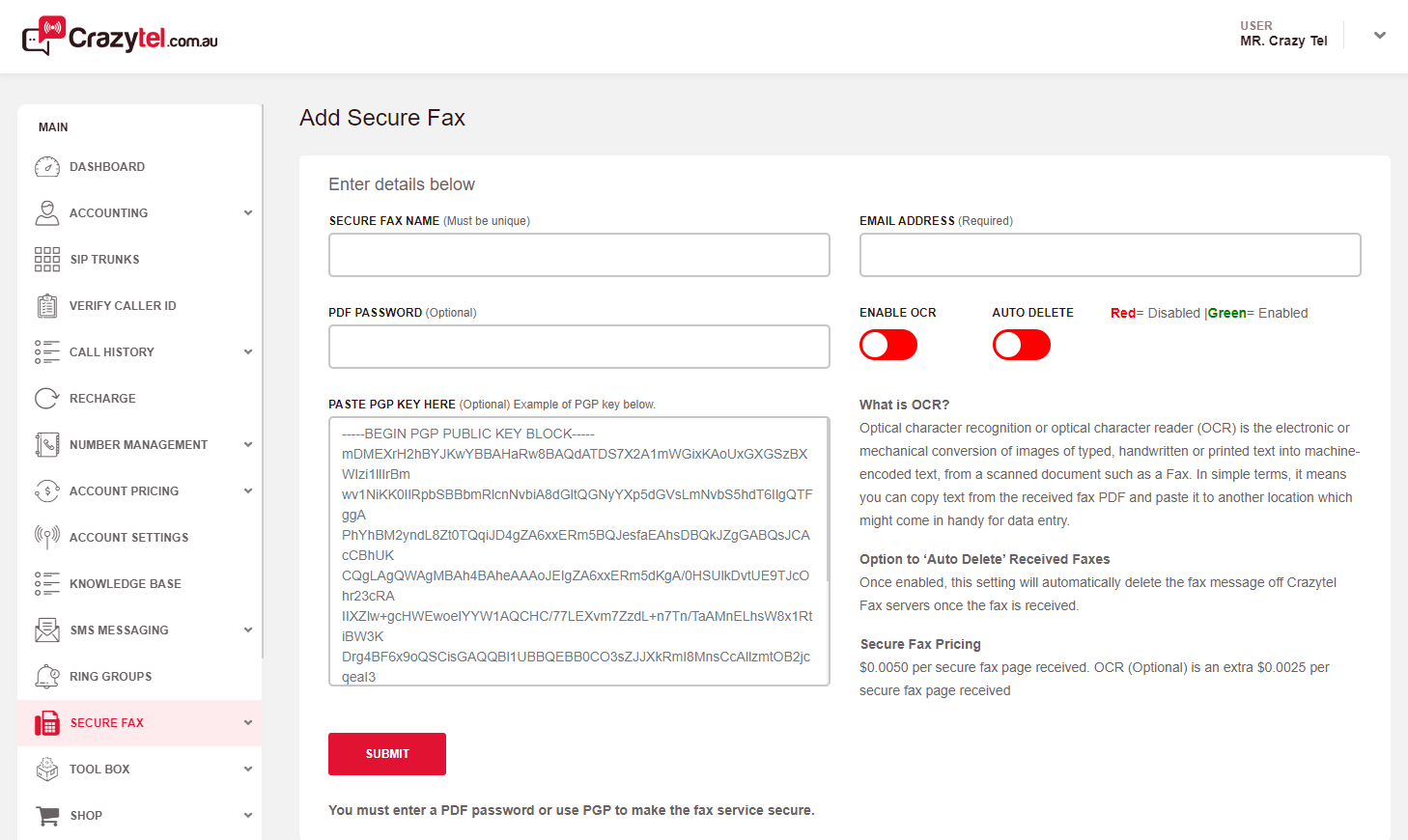Click the Verify Caller ID clipboard icon

click(47, 306)
